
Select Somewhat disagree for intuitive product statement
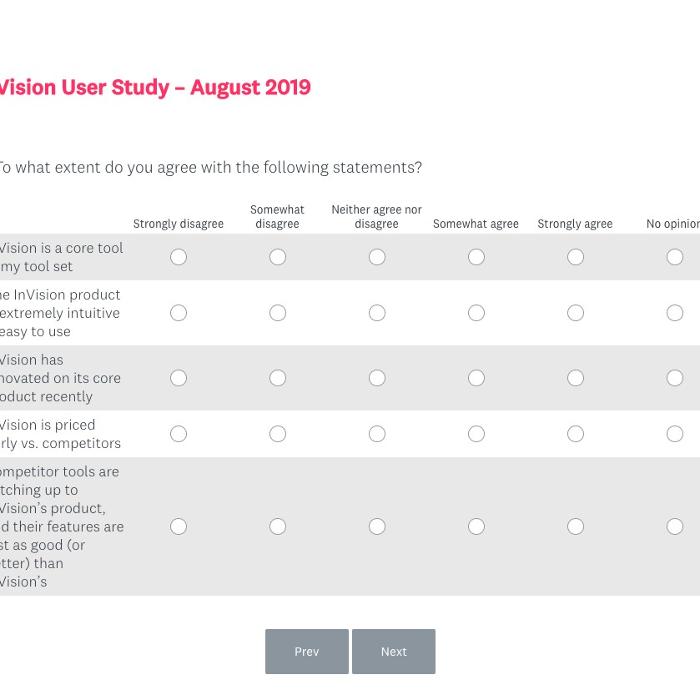click(x=277, y=313)
